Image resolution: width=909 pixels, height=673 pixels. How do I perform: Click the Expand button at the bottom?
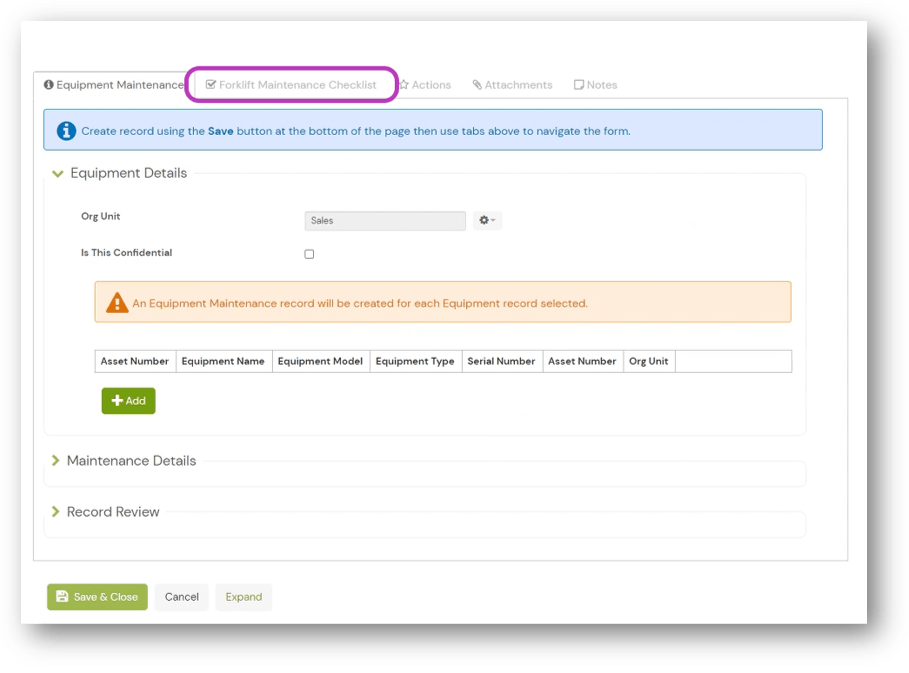(x=243, y=597)
